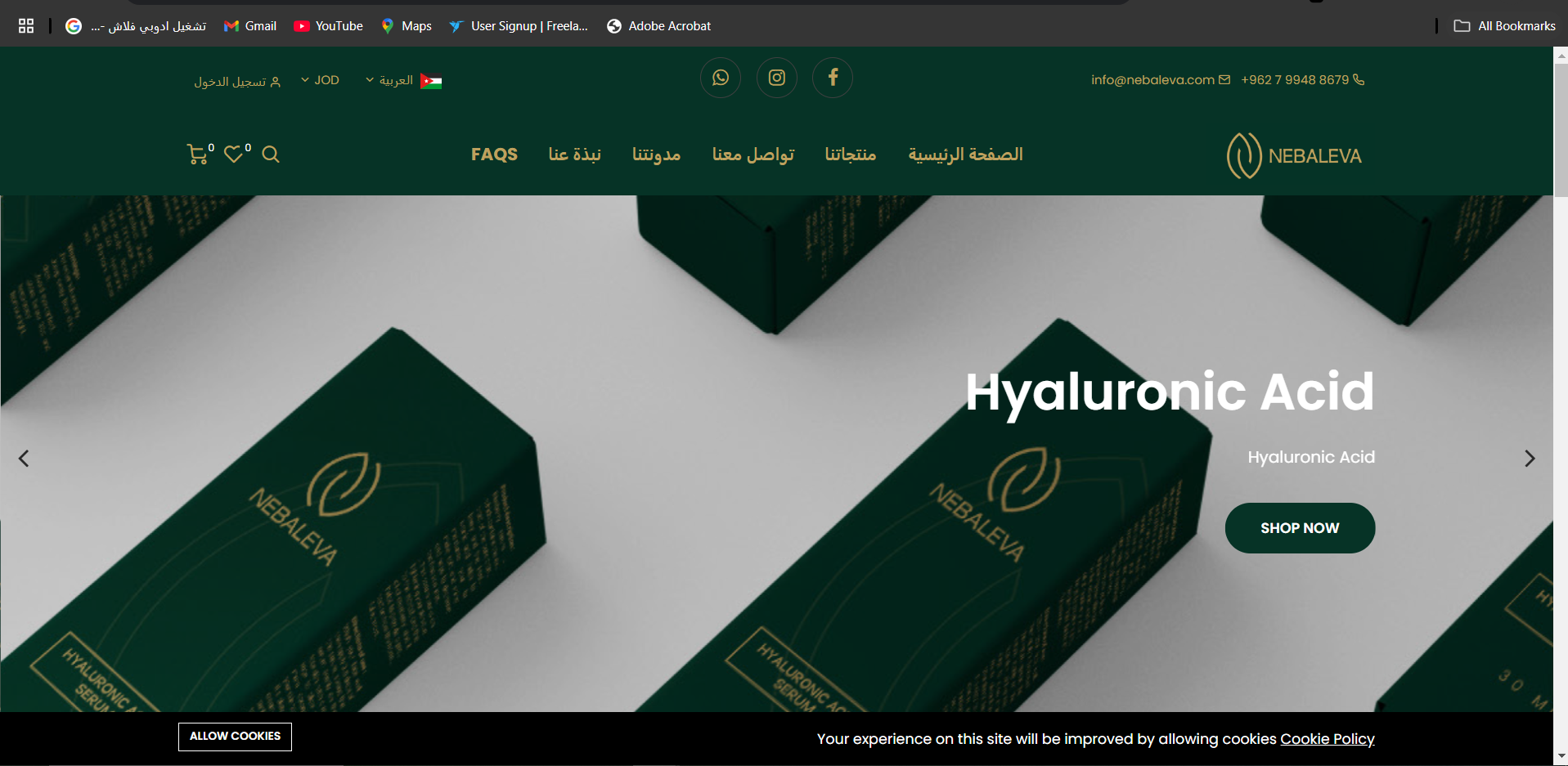Click the NEBALEVA logo
This screenshot has width=1568, height=766.
point(1293,155)
